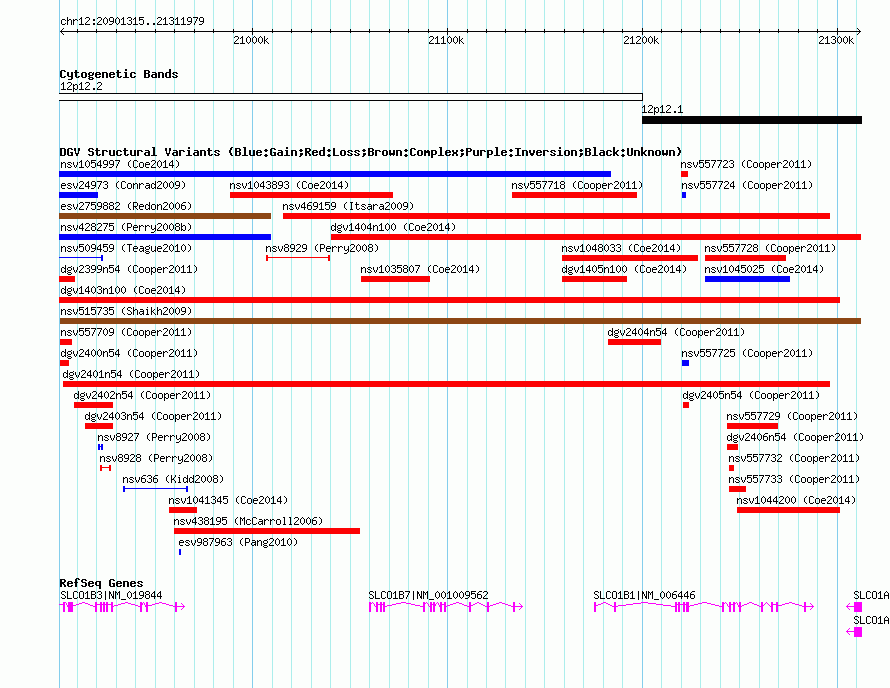Click the nsv557723 (Cooper2011) label

(746, 164)
